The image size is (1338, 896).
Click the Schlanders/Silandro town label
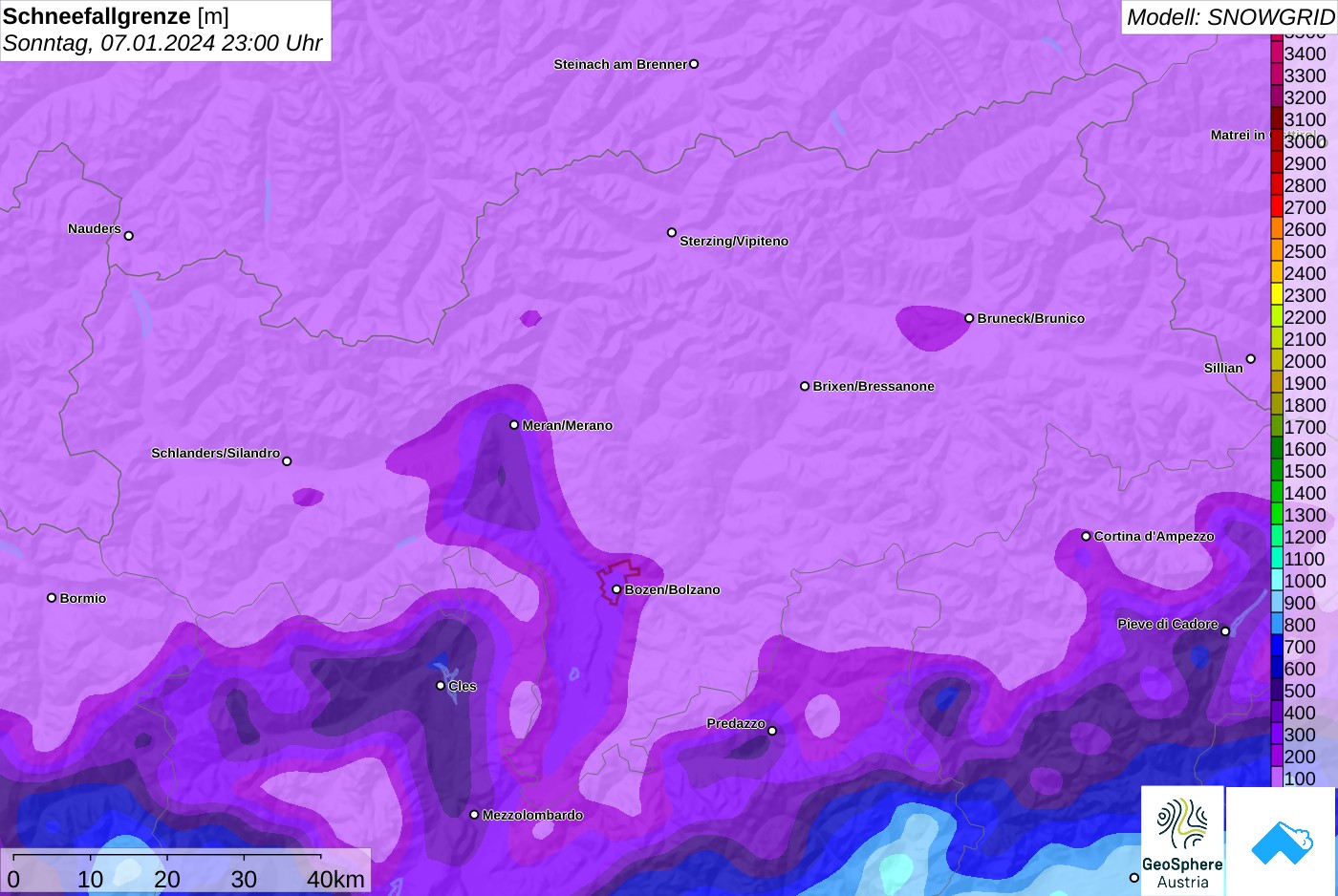215,453
